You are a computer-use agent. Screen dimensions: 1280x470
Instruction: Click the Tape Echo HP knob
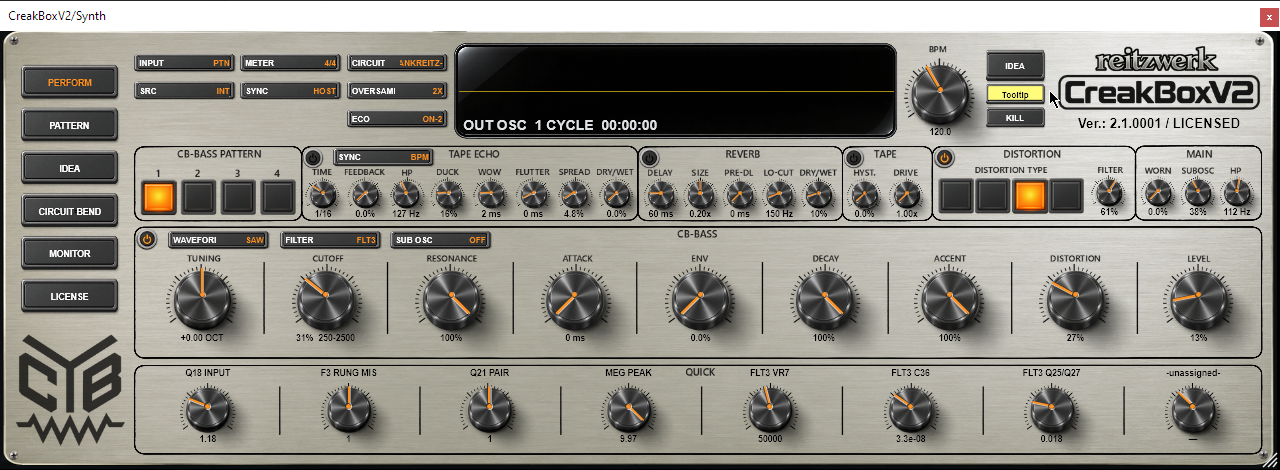pyautogui.click(x=407, y=193)
